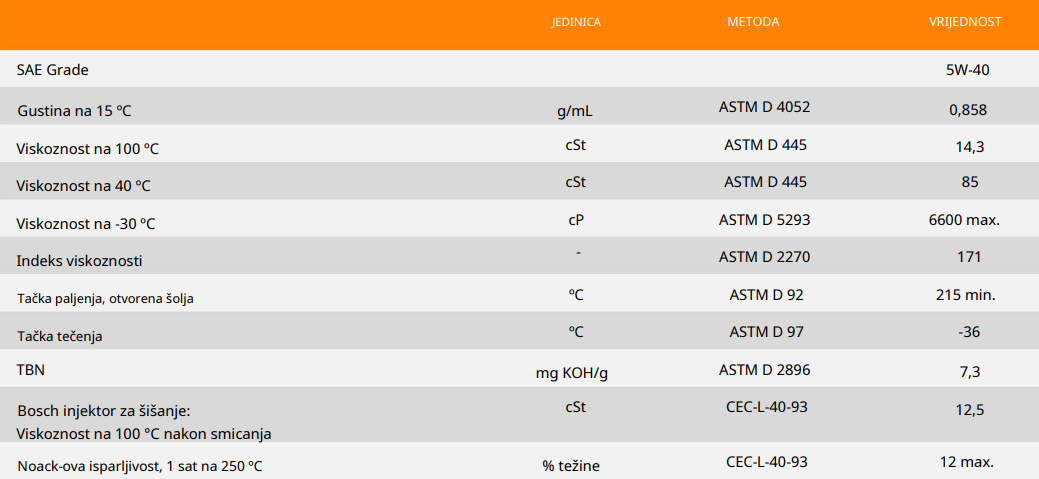Select the 14,3 viscosity value

[969, 146]
